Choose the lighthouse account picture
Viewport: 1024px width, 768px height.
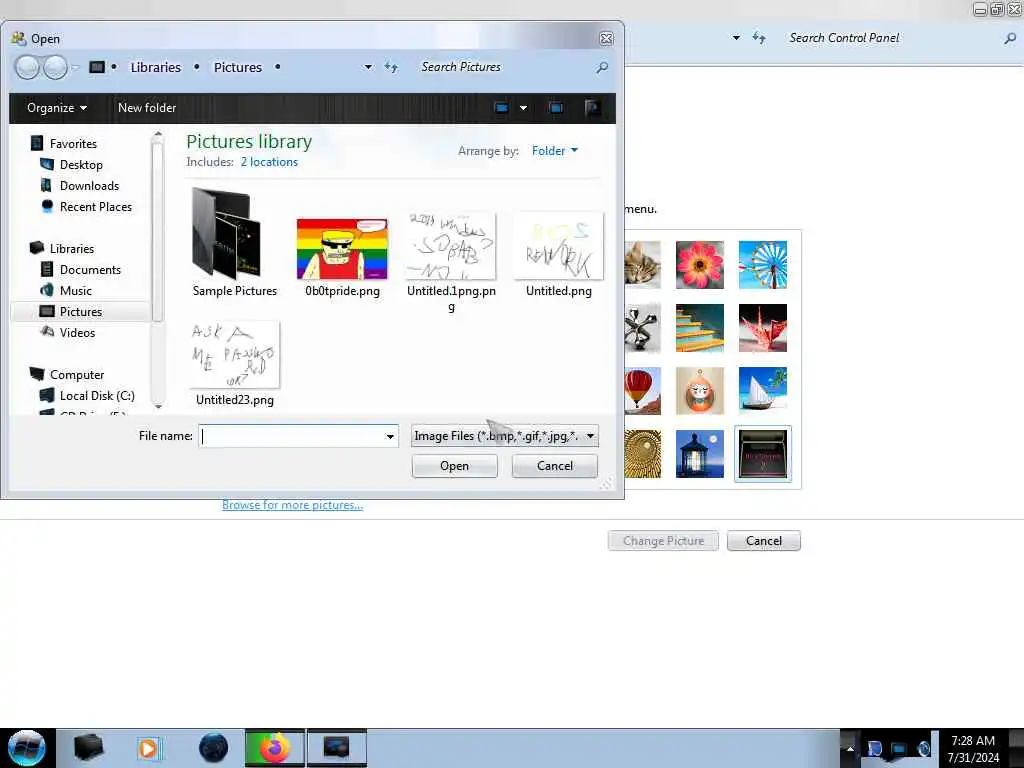click(699, 454)
